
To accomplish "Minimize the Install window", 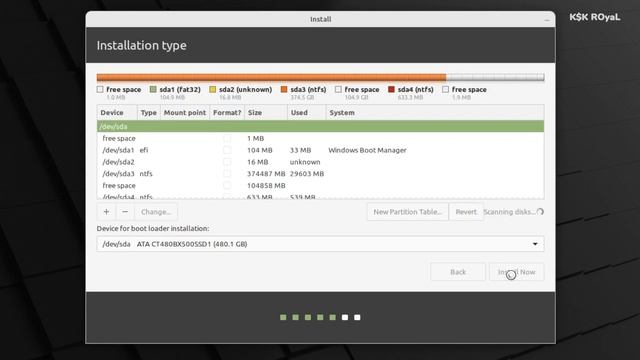I will point(547,20).
